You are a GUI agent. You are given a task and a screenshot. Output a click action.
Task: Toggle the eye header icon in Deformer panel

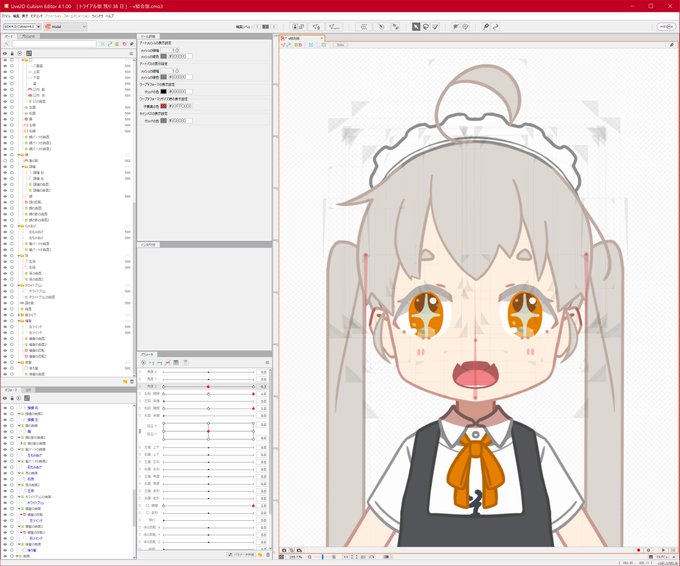pos(5,398)
